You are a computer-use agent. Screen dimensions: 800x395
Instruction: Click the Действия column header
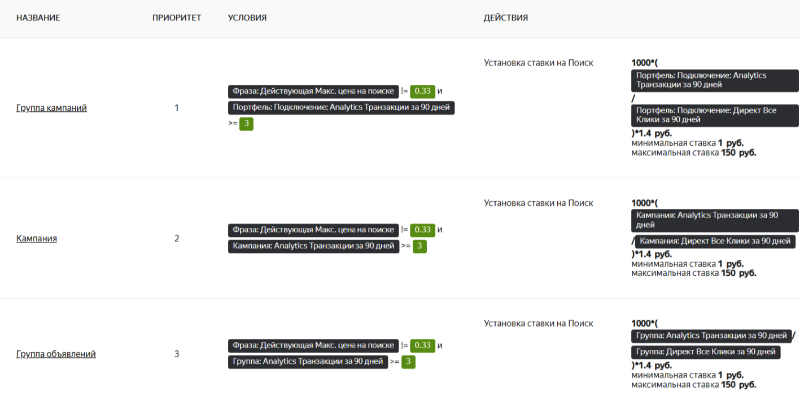tap(506, 18)
